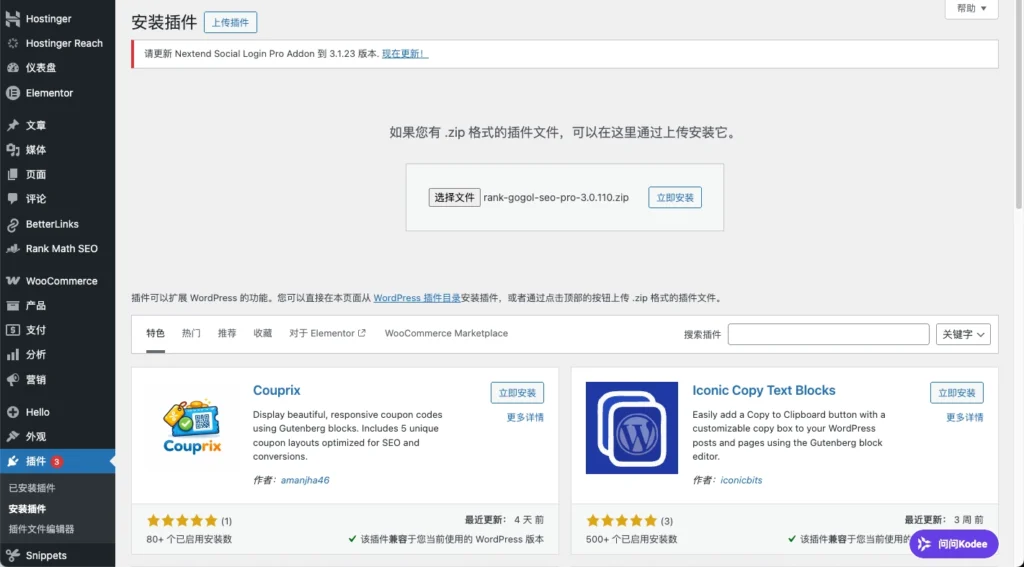1024x567 pixels.
Task: Click the plugin update count badge 3
Action: (x=57, y=462)
